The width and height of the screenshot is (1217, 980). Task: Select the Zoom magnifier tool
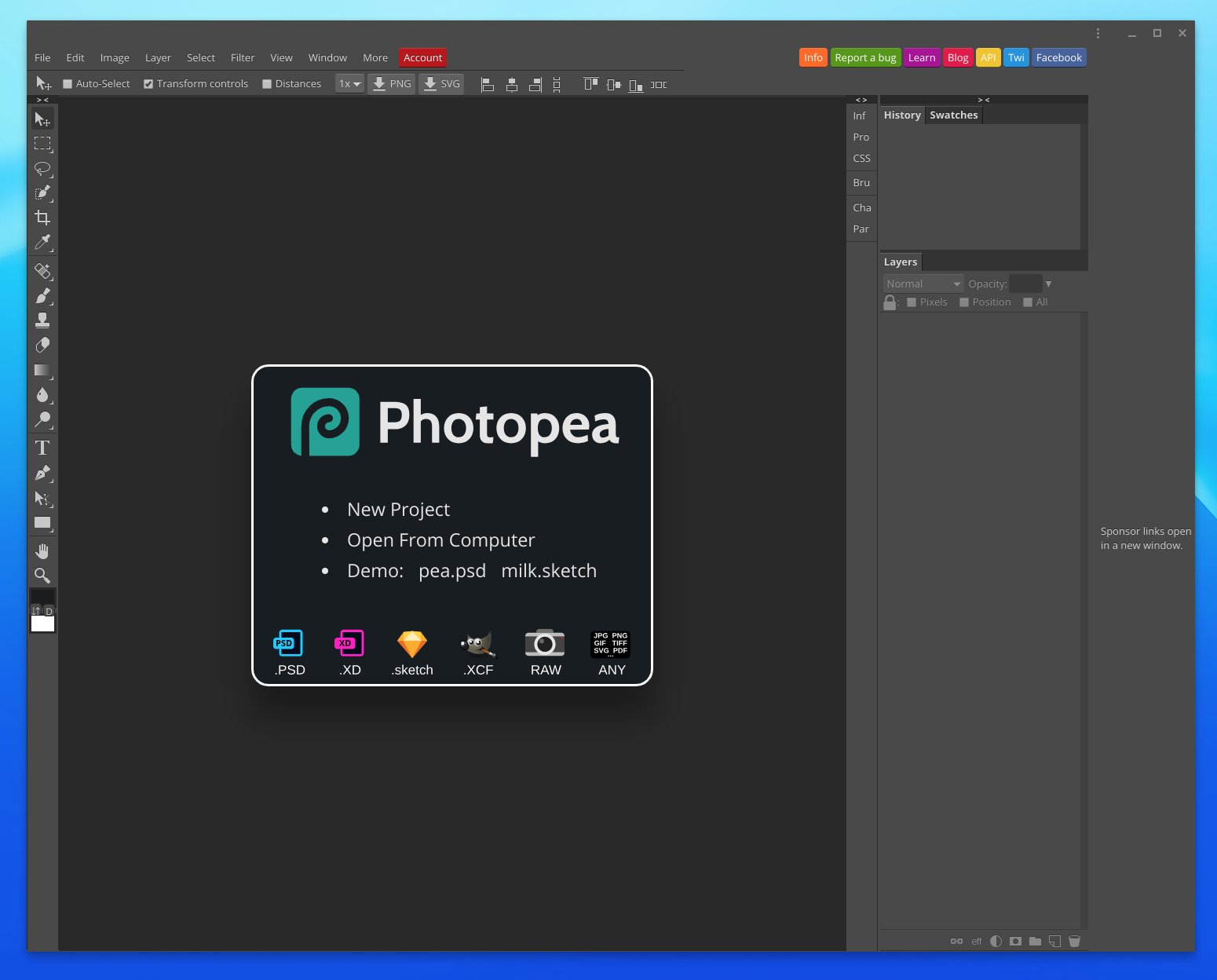click(x=42, y=576)
